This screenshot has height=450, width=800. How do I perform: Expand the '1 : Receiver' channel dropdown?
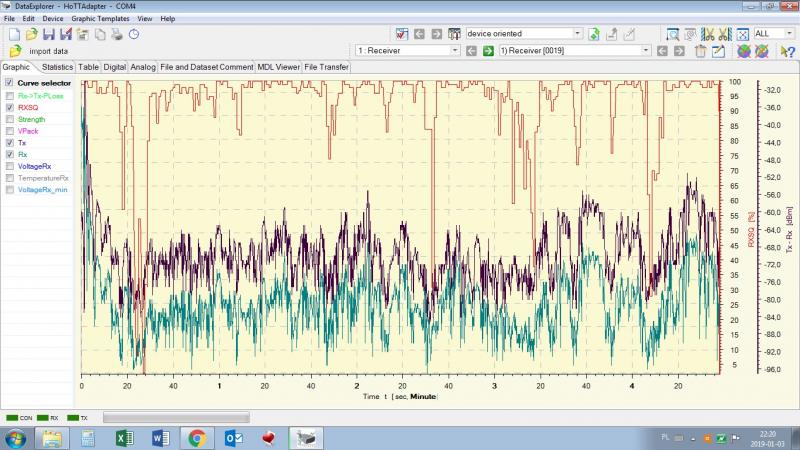coord(456,50)
